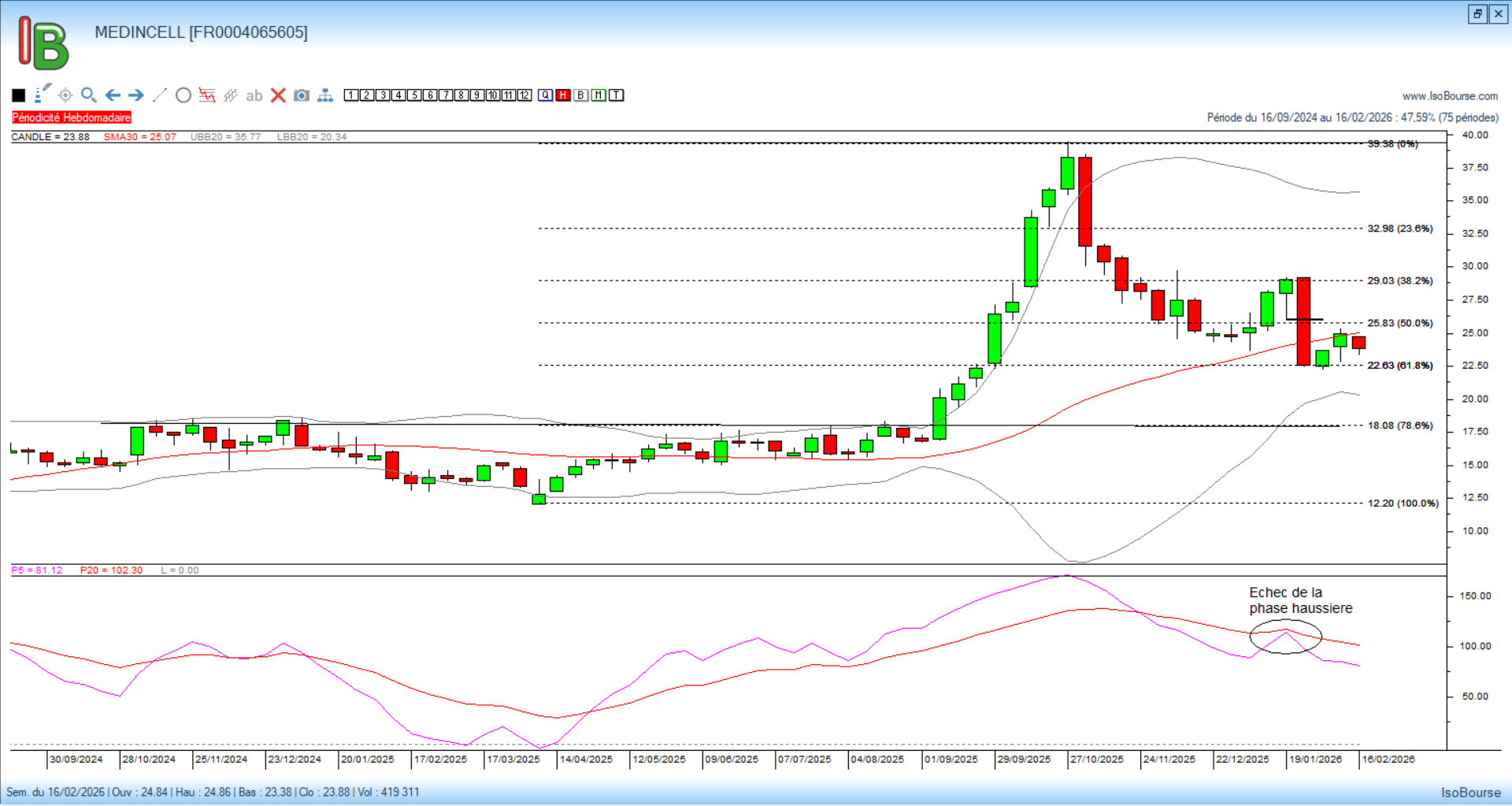
Task: Open the hierarchy tree icon
Action: pyautogui.click(x=325, y=95)
